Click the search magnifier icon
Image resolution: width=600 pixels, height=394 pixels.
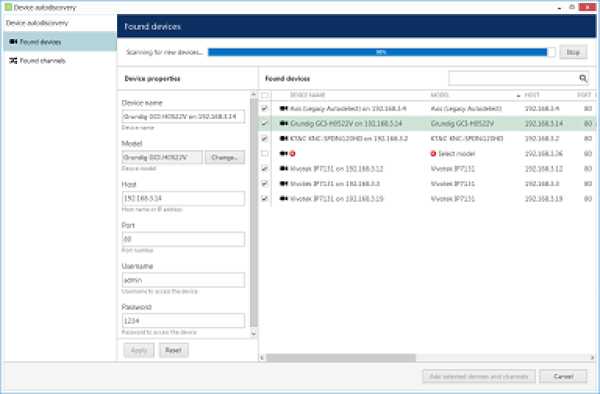583,78
